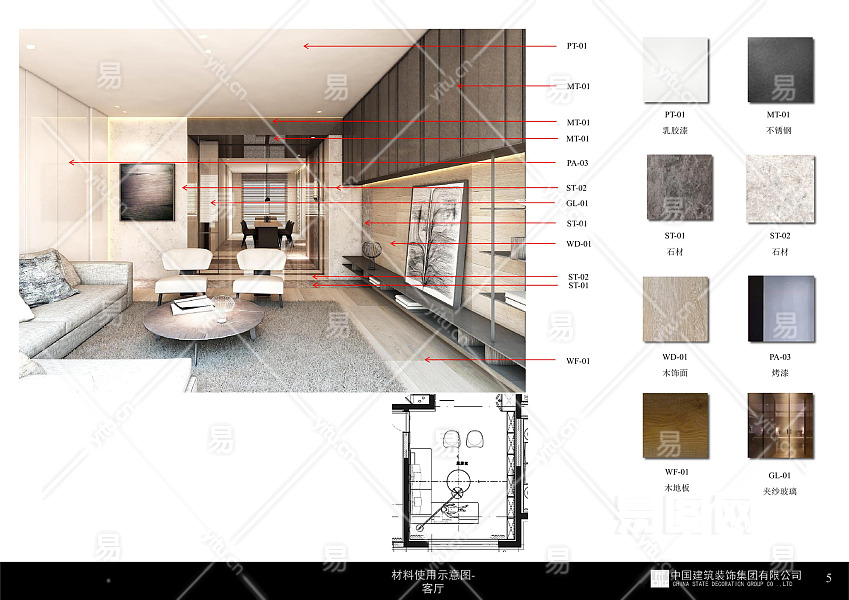This screenshot has height=600, width=849.
Task: Open the living room floor plan drawing
Action: click(x=460, y=473)
